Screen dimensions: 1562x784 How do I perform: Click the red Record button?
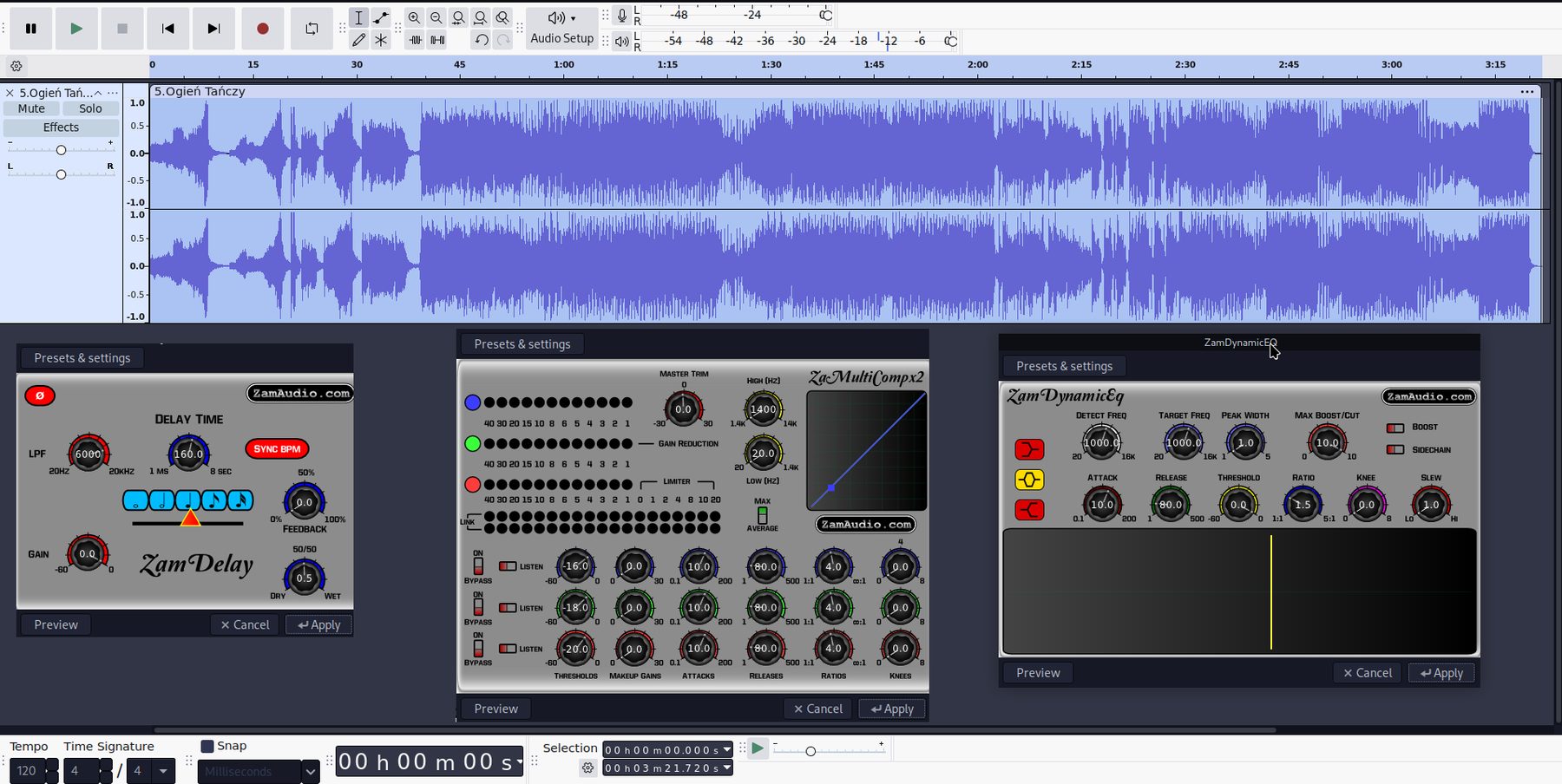coord(263,29)
